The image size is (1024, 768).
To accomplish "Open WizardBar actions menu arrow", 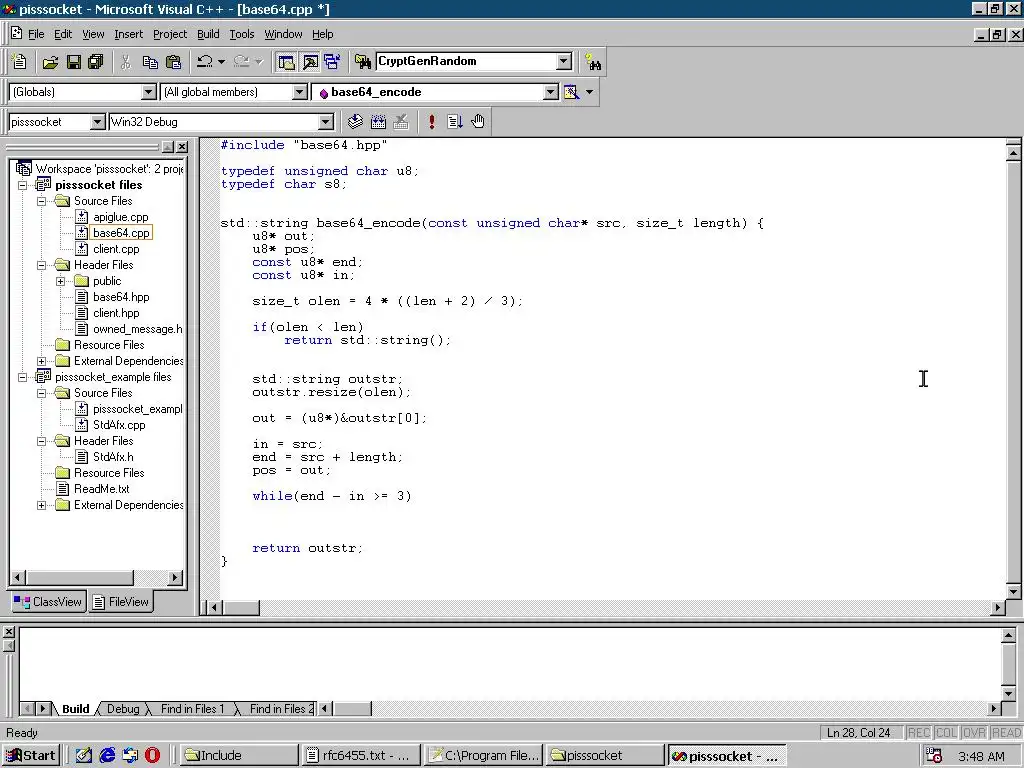I will (x=590, y=92).
